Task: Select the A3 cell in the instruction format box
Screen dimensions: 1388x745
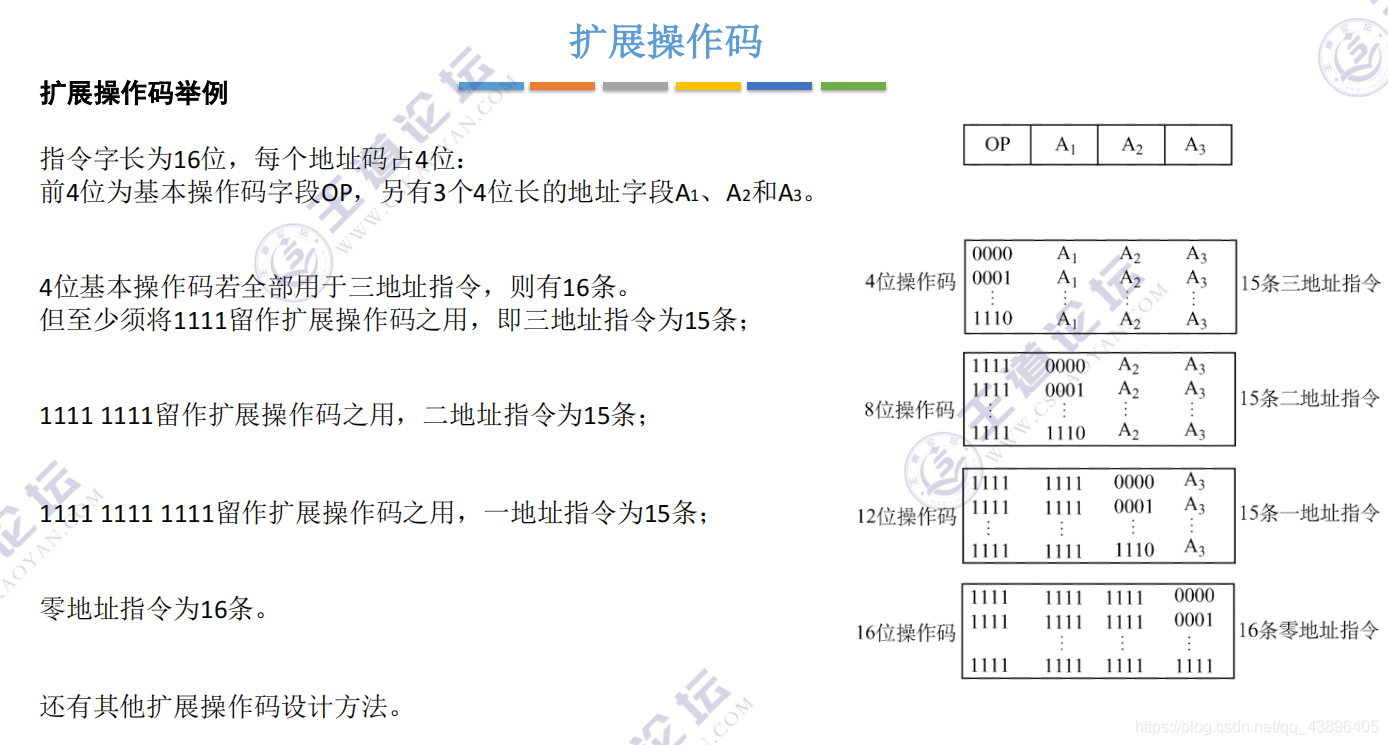Action: coord(1197,144)
